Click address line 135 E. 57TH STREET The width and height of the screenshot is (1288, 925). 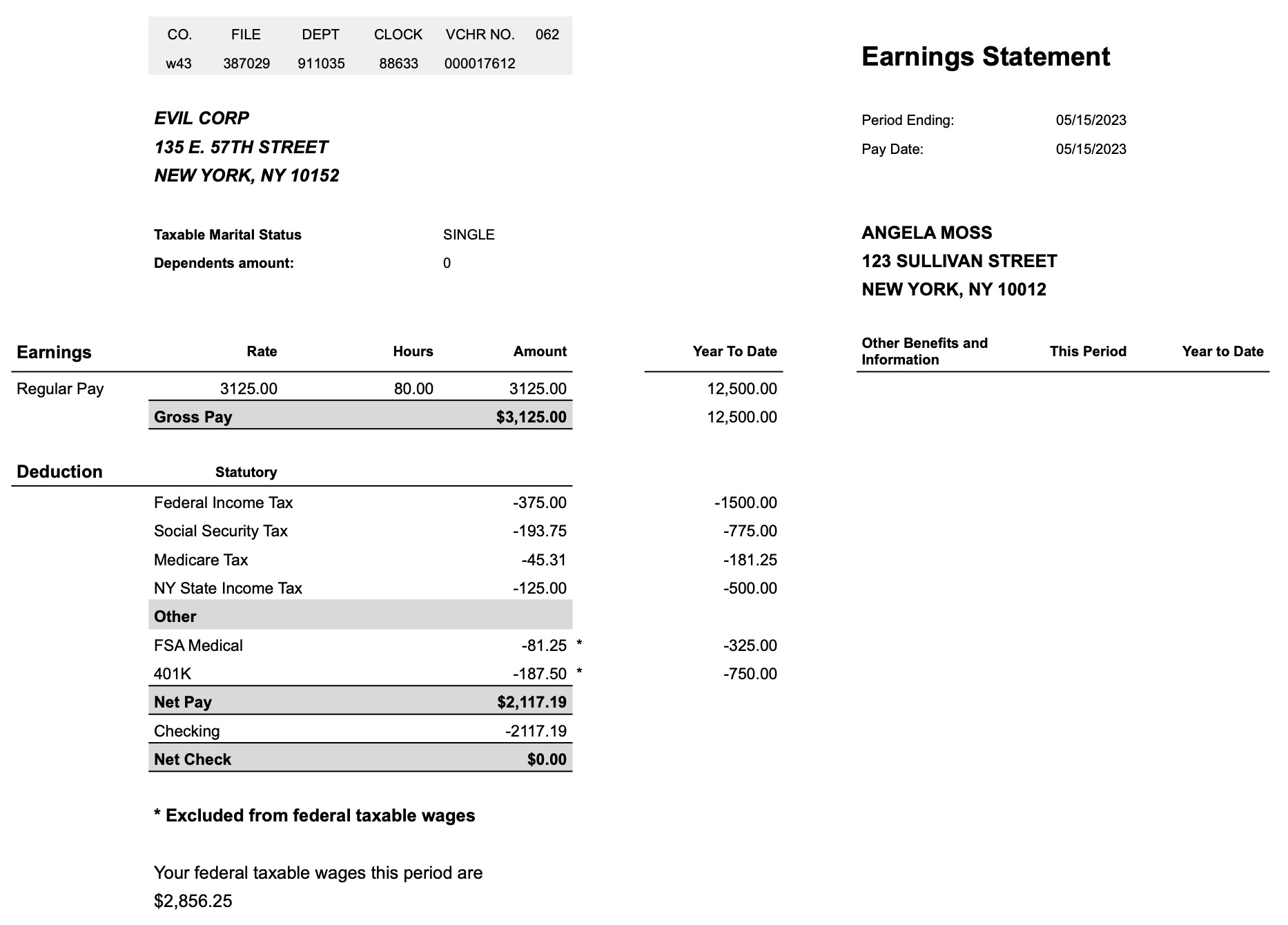[241, 147]
